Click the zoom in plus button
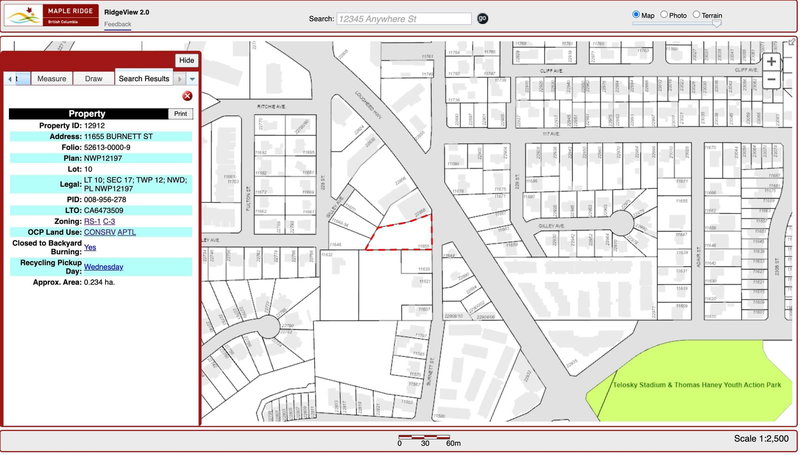The width and height of the screenshot is (800, 455). pos(771,61)
